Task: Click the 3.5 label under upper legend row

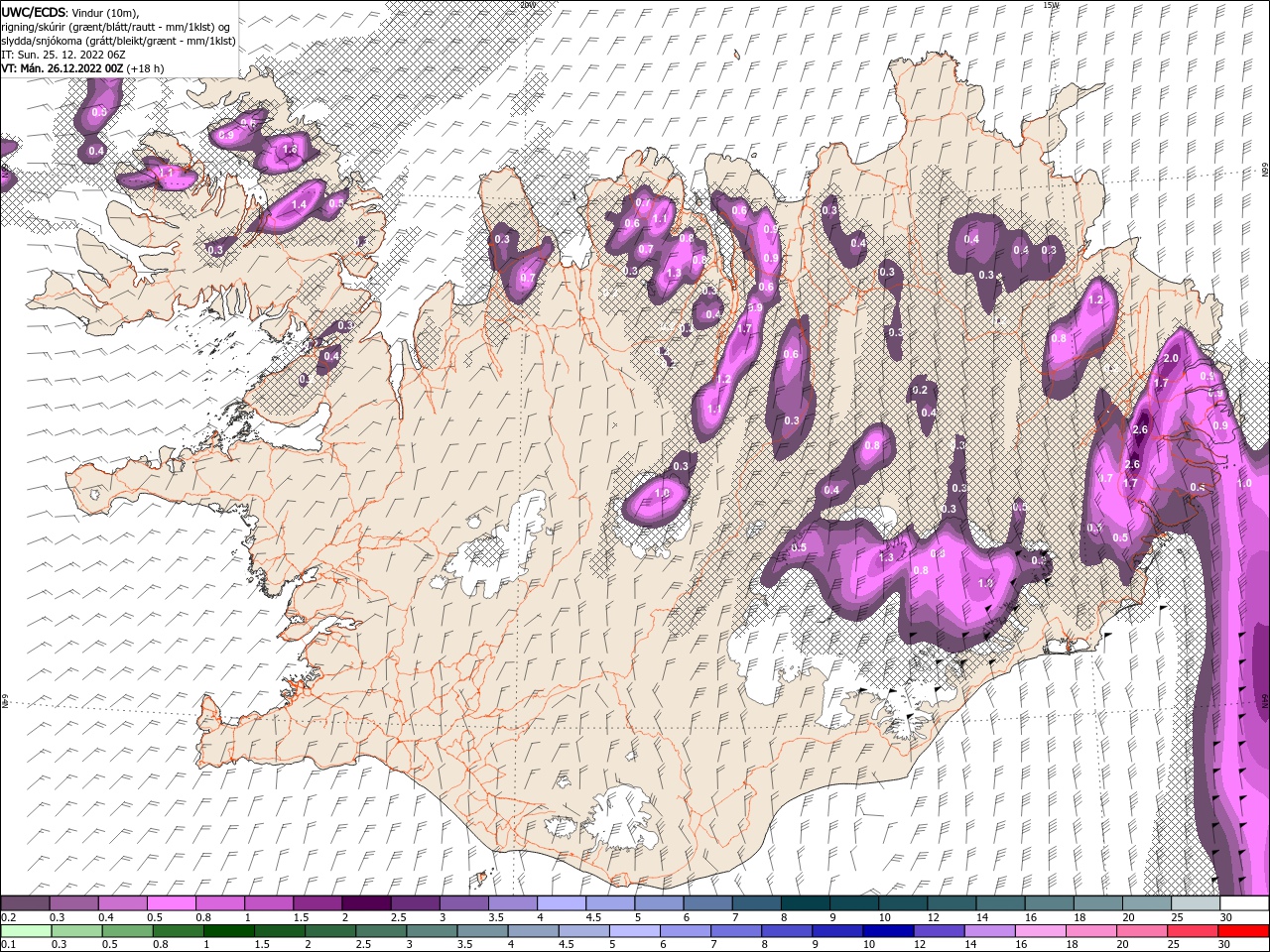Action: pos(497,917)
